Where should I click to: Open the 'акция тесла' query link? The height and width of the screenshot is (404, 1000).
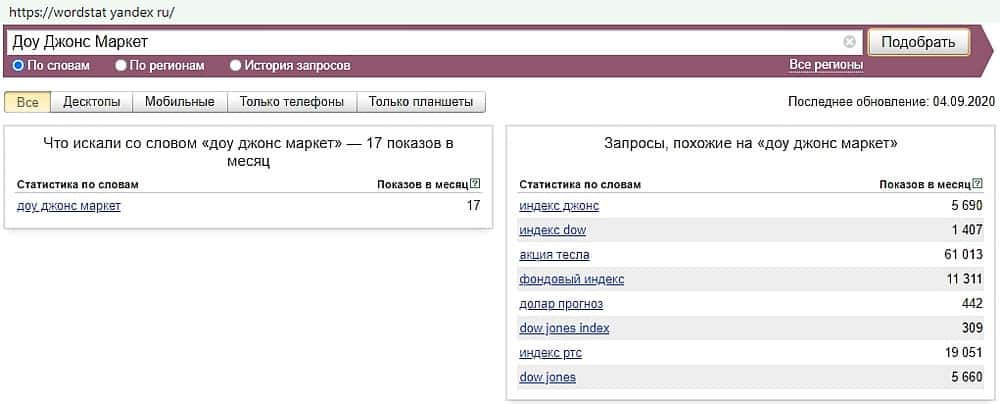[x=554, y=255]
